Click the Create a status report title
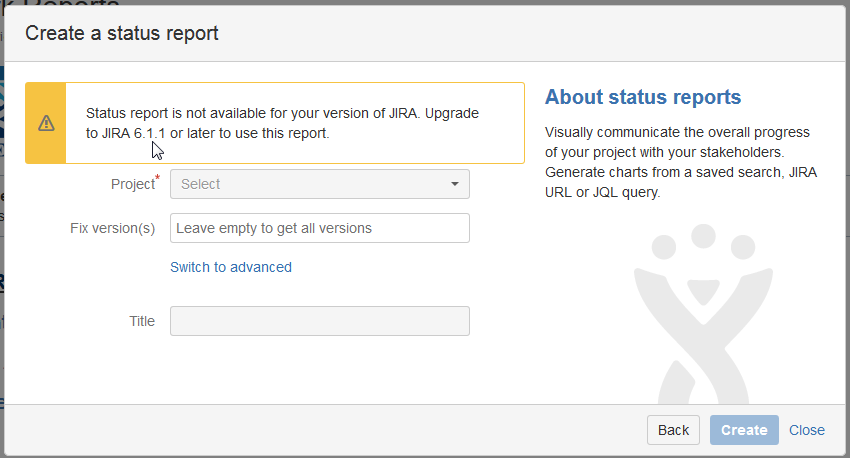Viewport: 850px width, 458px height. (122, 34)
